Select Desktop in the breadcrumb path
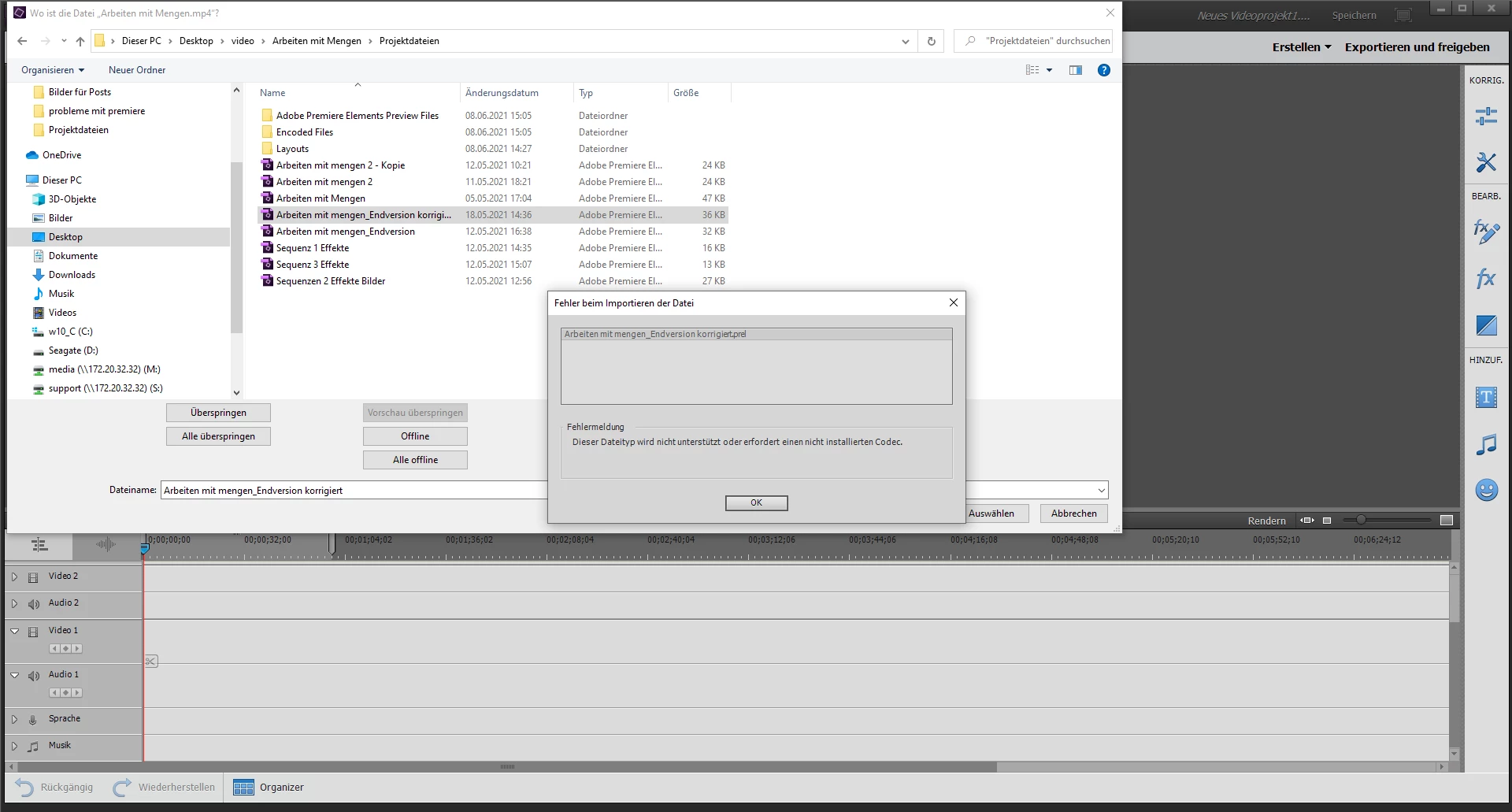 pos(196,41)
